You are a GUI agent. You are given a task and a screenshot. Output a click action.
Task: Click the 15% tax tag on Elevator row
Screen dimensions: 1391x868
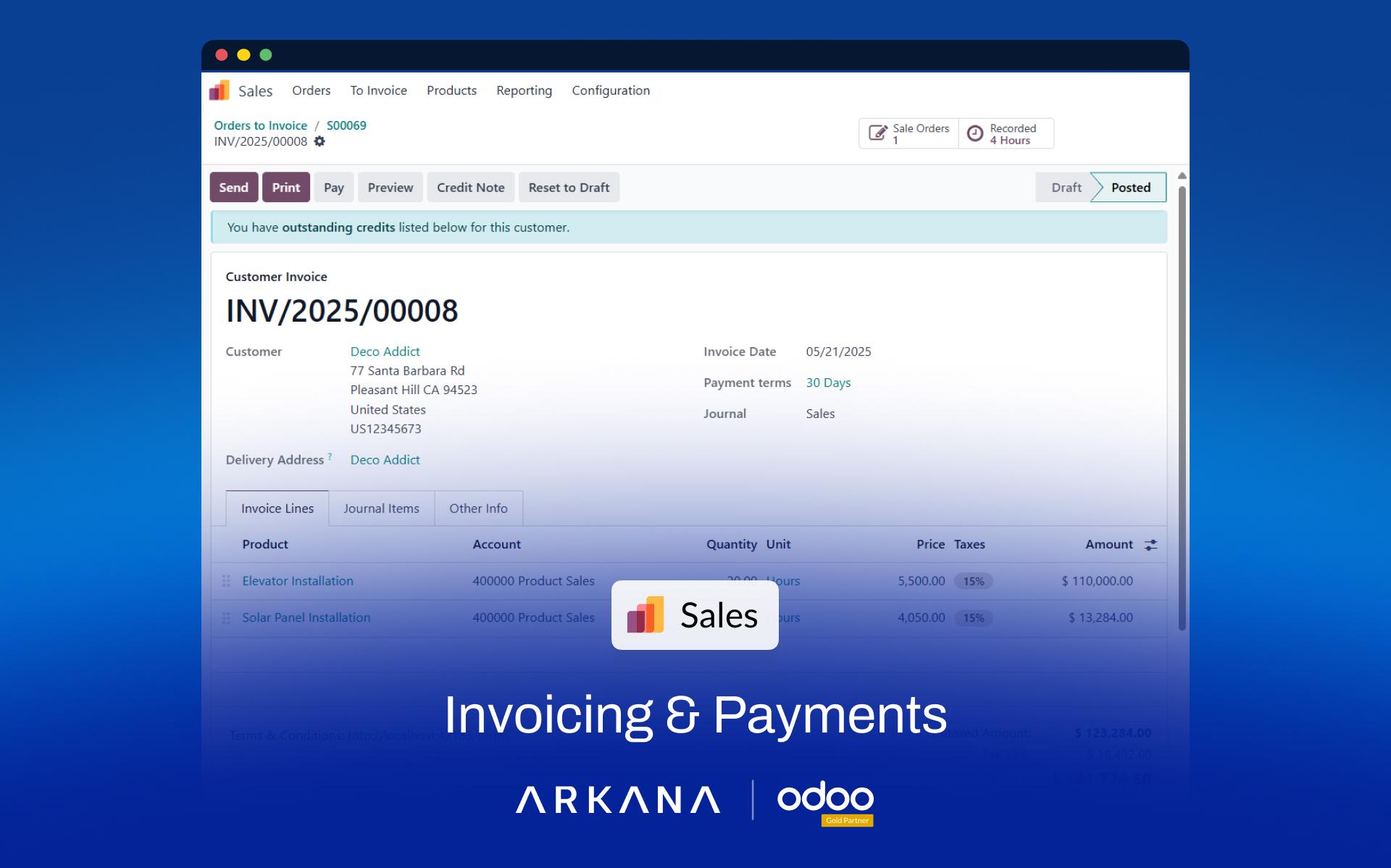pyautogui.click(x=974, y=581)
